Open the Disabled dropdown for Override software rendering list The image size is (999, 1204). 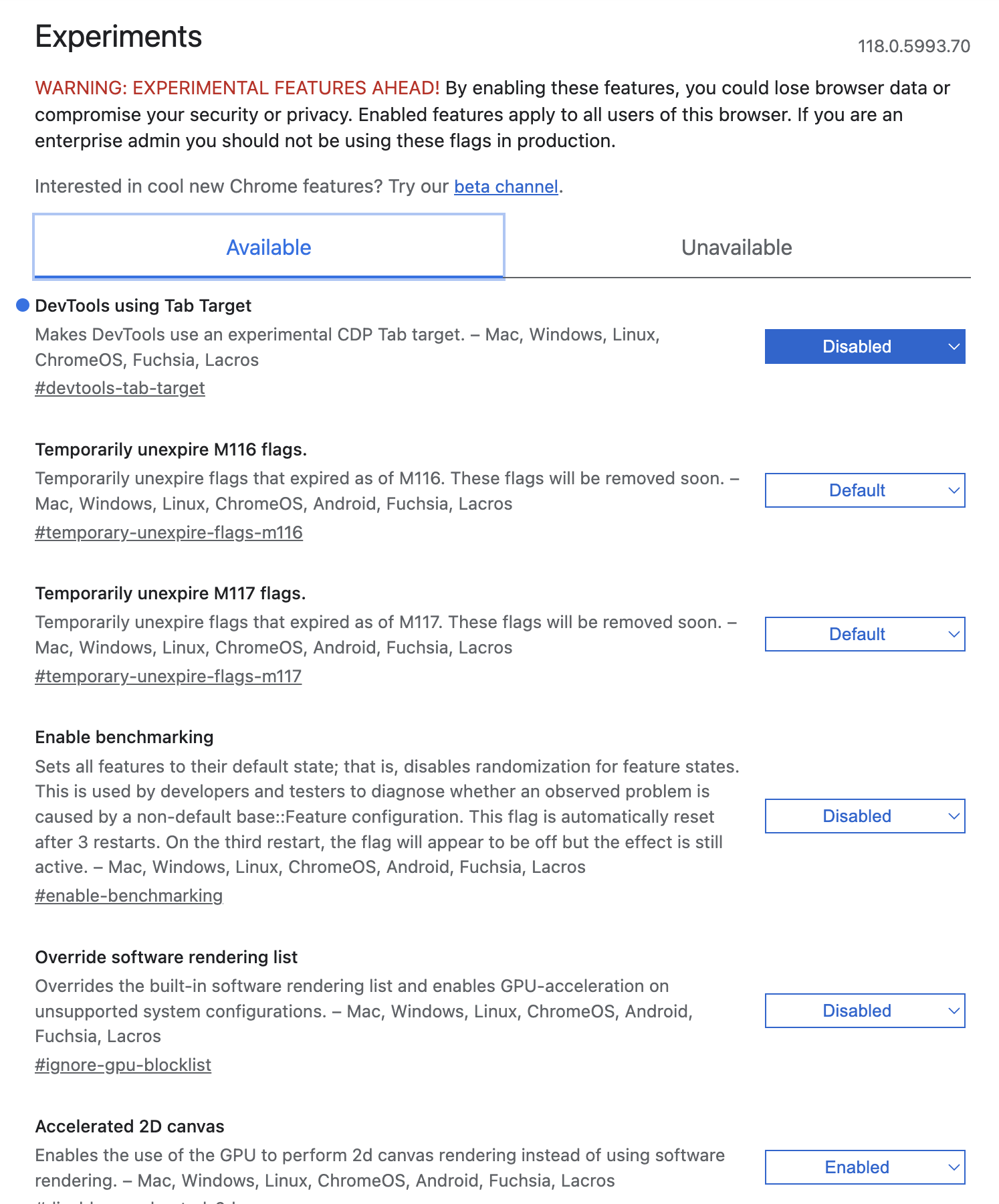[x=864, y=1011]
